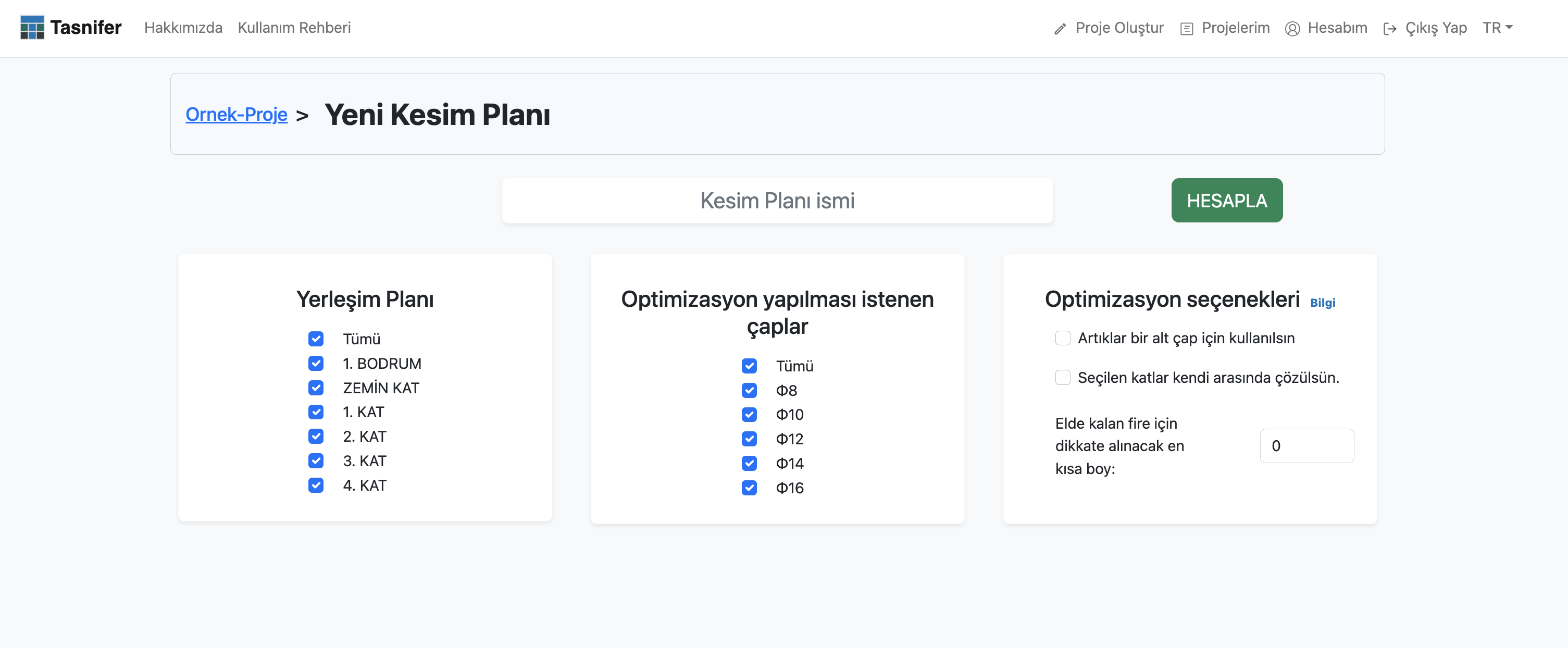Uncheck the 3. KAT checkbox
This screenshot has width=1568, height=648.
[316, 460]
